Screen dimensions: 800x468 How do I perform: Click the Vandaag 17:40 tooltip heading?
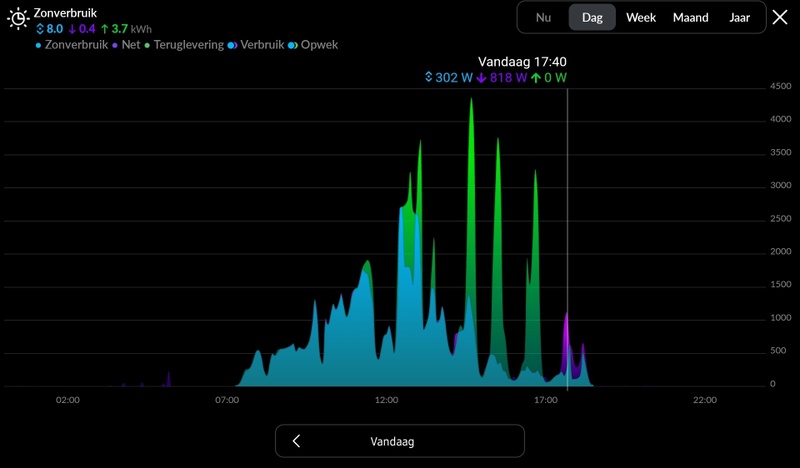click(522, 62)
